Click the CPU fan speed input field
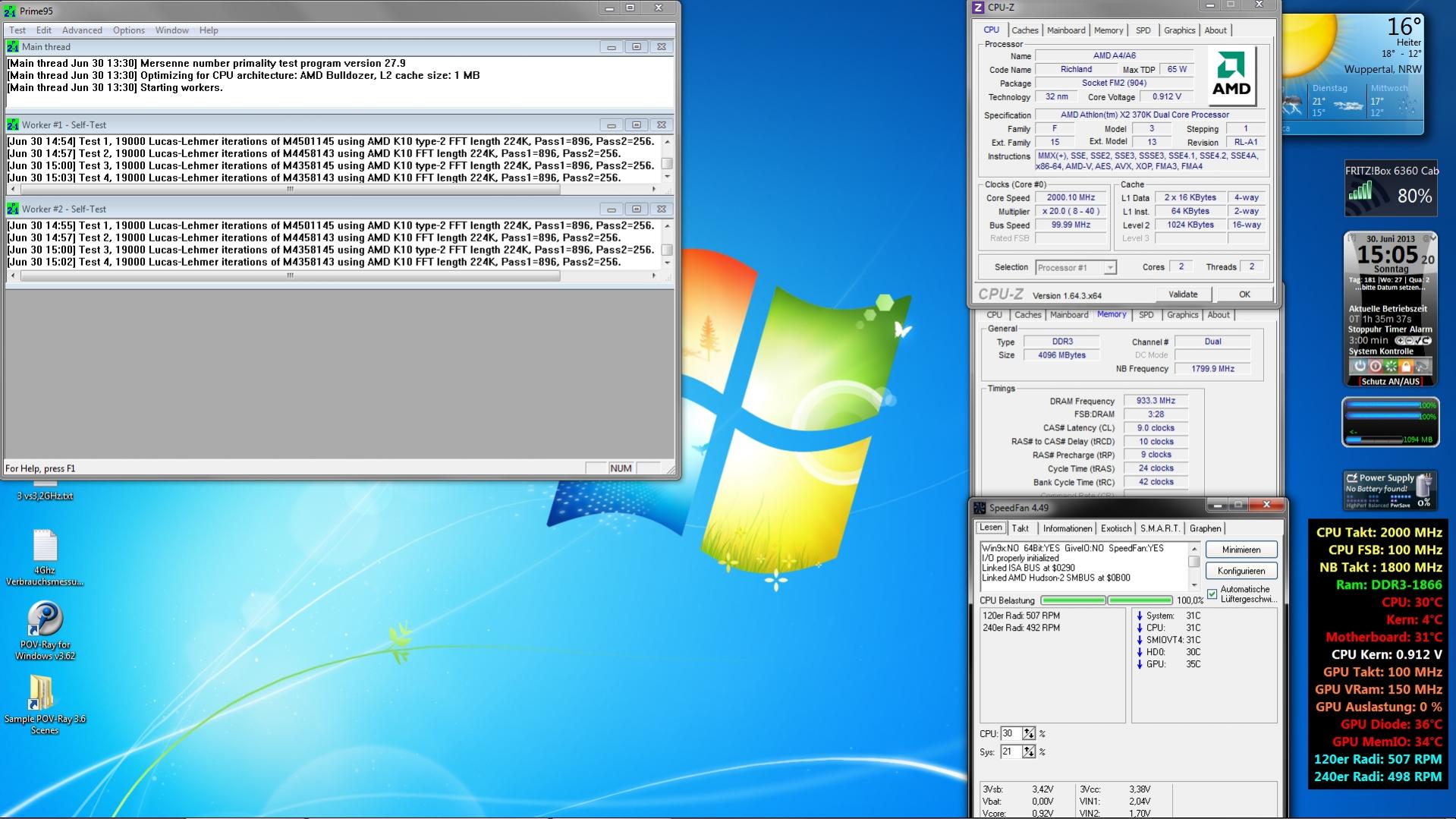Viewport: 1456px width, 819px height. point(1011,734)
